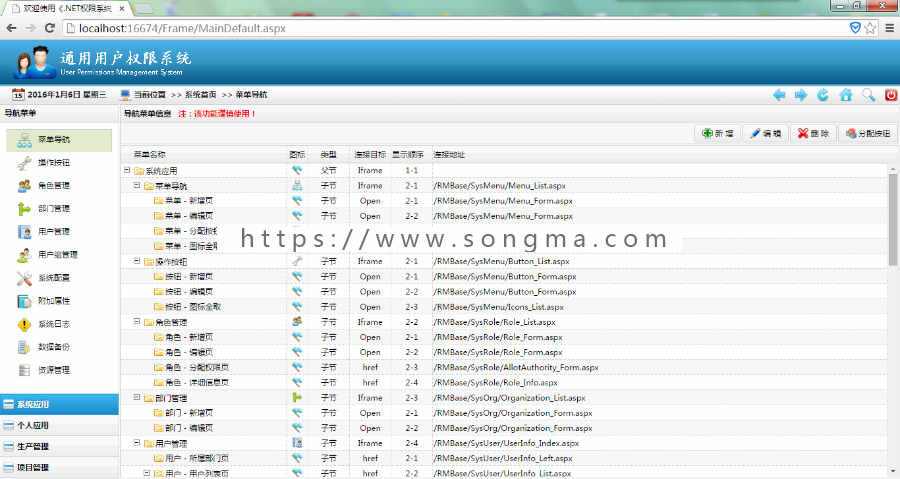The width and height of the screenshot is (900, 479).
Task: Click the 删除 delete button
Action: [813, 134]
